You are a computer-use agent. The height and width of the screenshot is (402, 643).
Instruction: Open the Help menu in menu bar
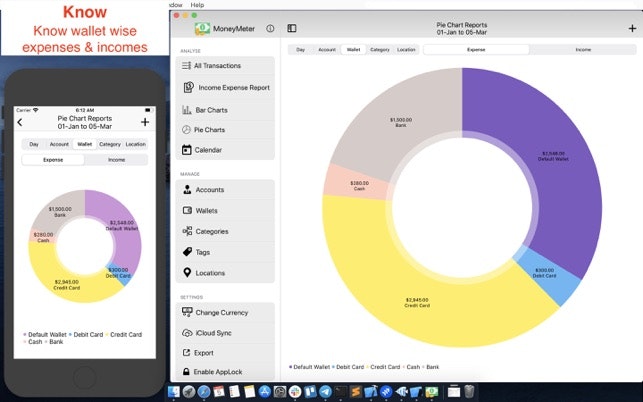[197, 5]
